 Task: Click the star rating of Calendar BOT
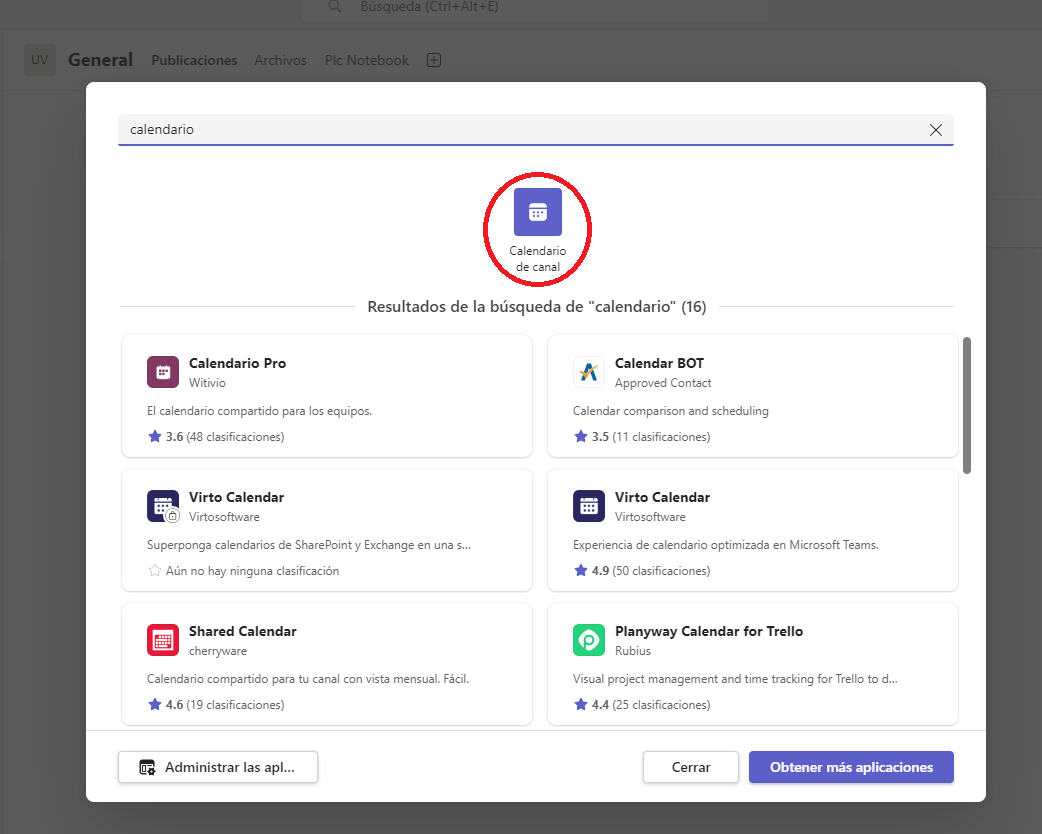point(581,437)
